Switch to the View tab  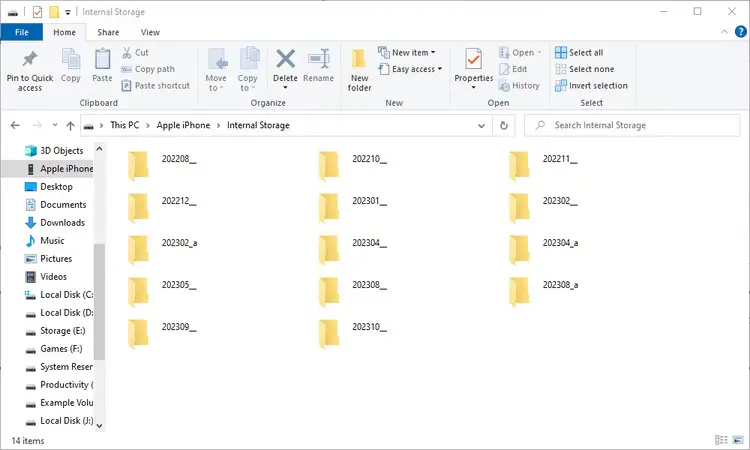pos(150,32)
